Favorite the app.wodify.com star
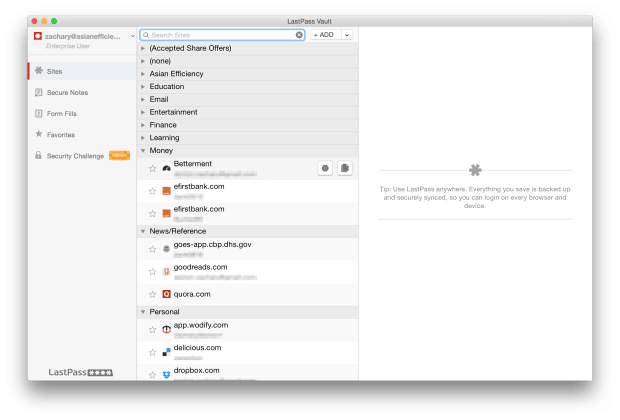 [152, 329]
